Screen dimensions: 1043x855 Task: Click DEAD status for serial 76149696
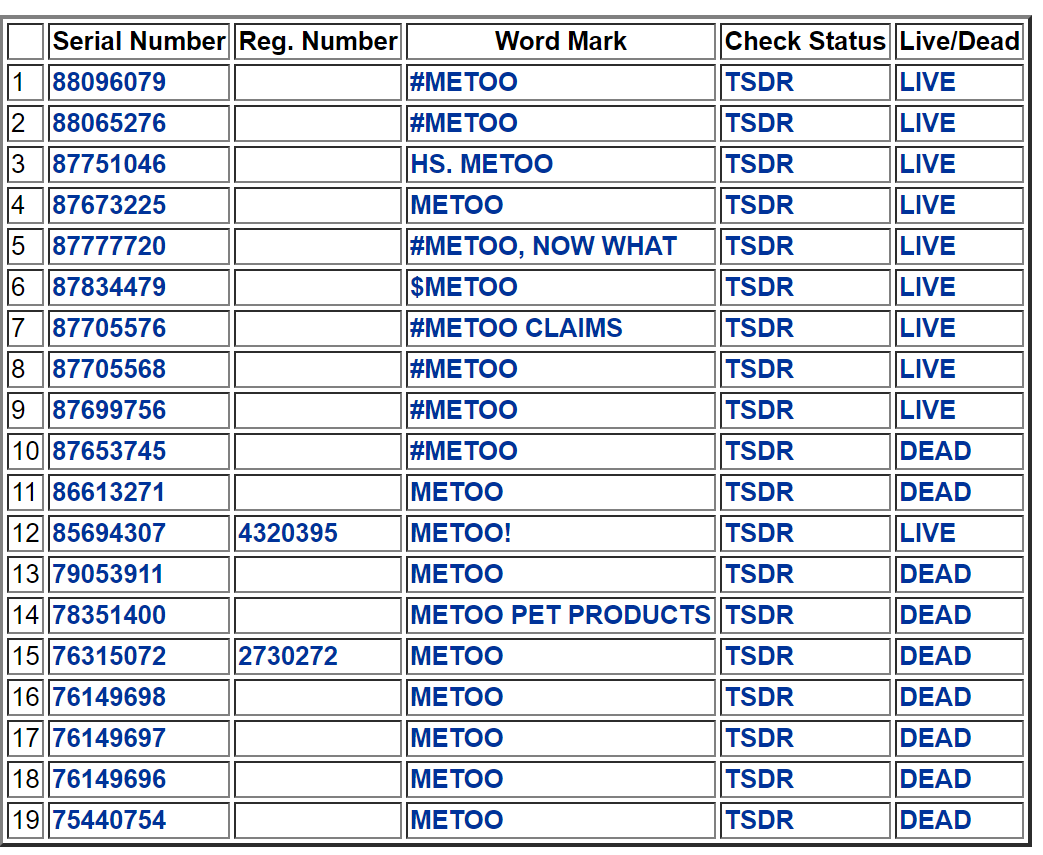[935, 779]
